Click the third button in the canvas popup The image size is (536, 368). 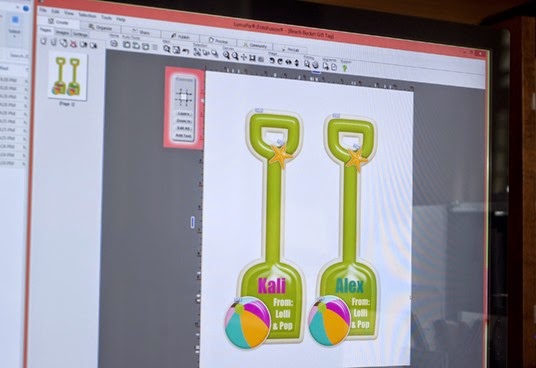(185, 128)
